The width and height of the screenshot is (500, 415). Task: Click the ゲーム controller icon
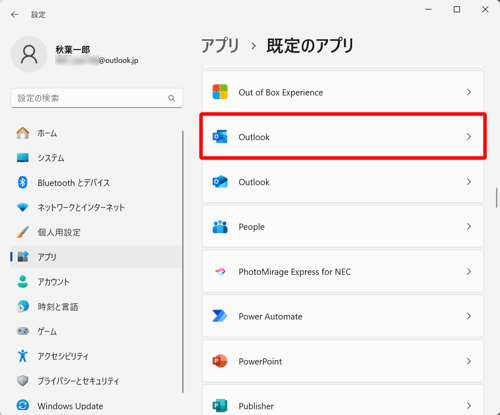23,331
